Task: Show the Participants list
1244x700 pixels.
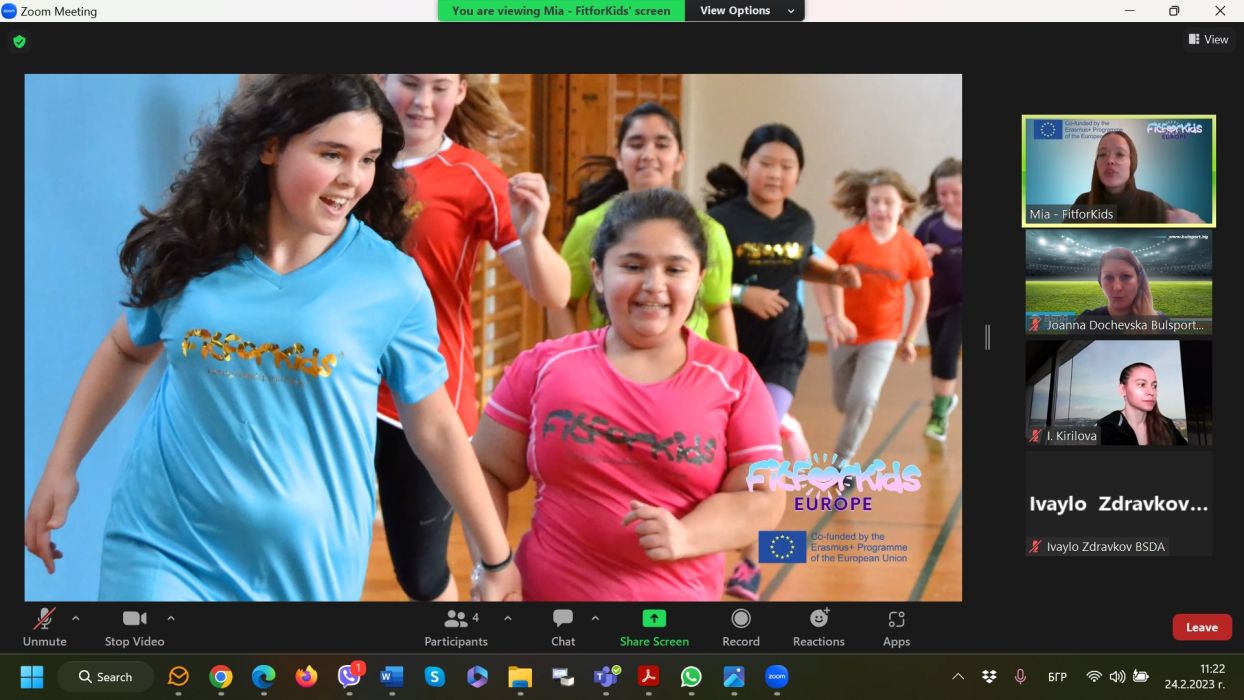Action: tap(456, 619)
